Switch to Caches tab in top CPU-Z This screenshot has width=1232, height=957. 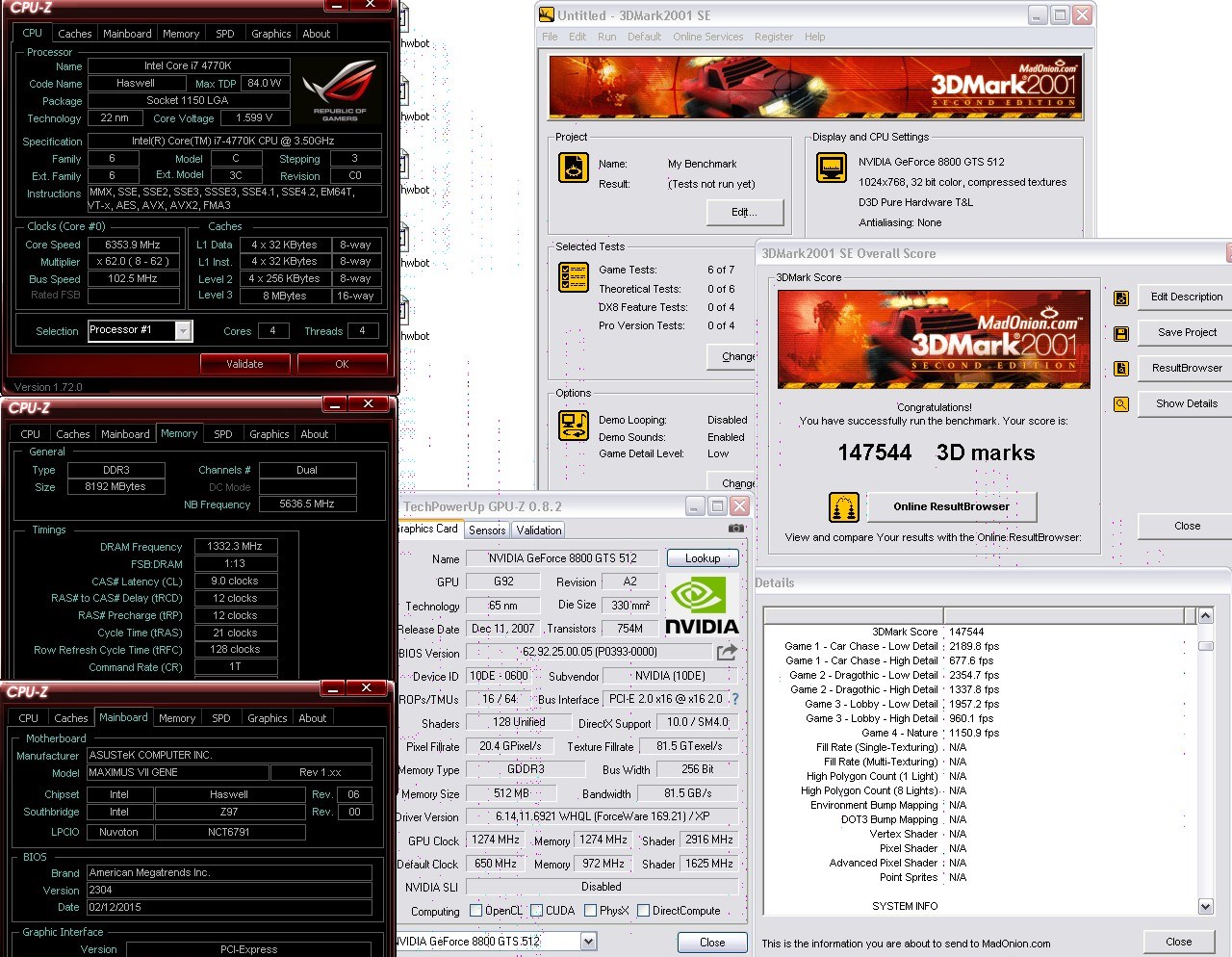(x=75, y=34)
